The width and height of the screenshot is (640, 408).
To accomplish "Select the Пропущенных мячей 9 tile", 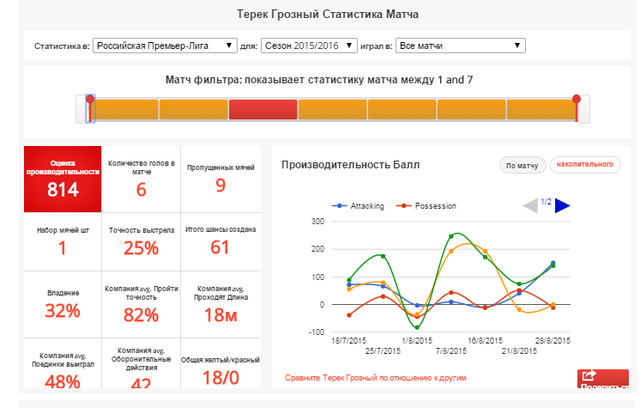I will point(220,179).
